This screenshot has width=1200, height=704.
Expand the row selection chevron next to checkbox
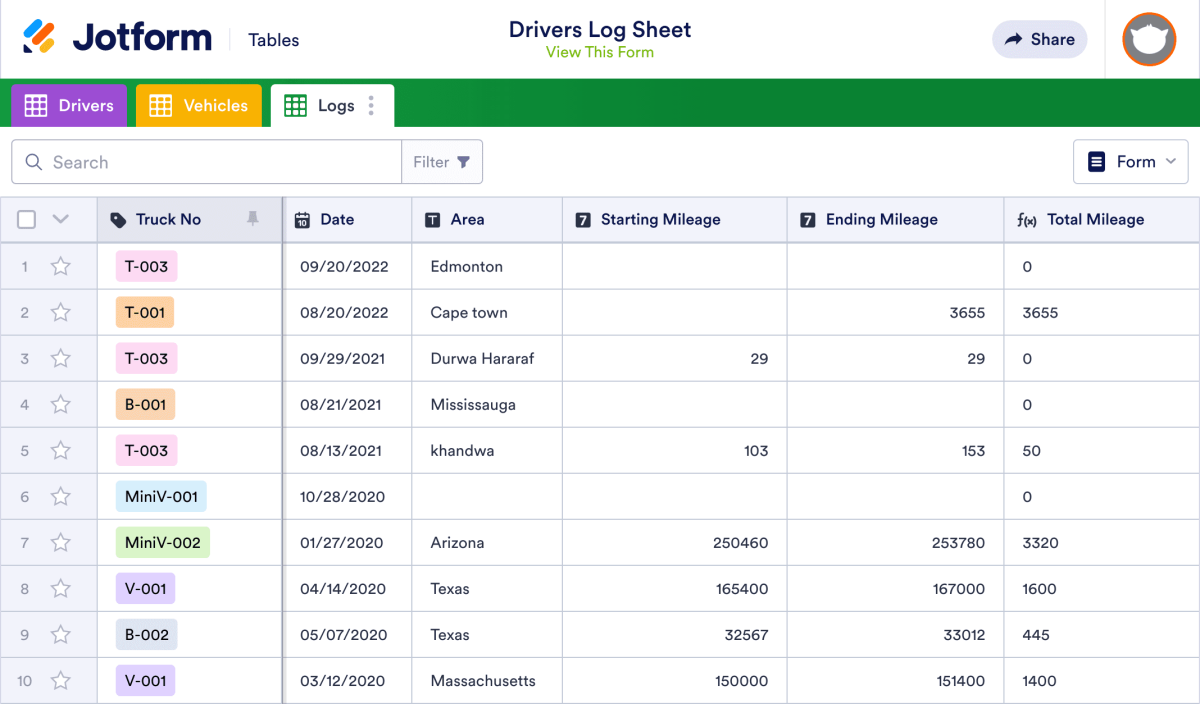point(58,218)
